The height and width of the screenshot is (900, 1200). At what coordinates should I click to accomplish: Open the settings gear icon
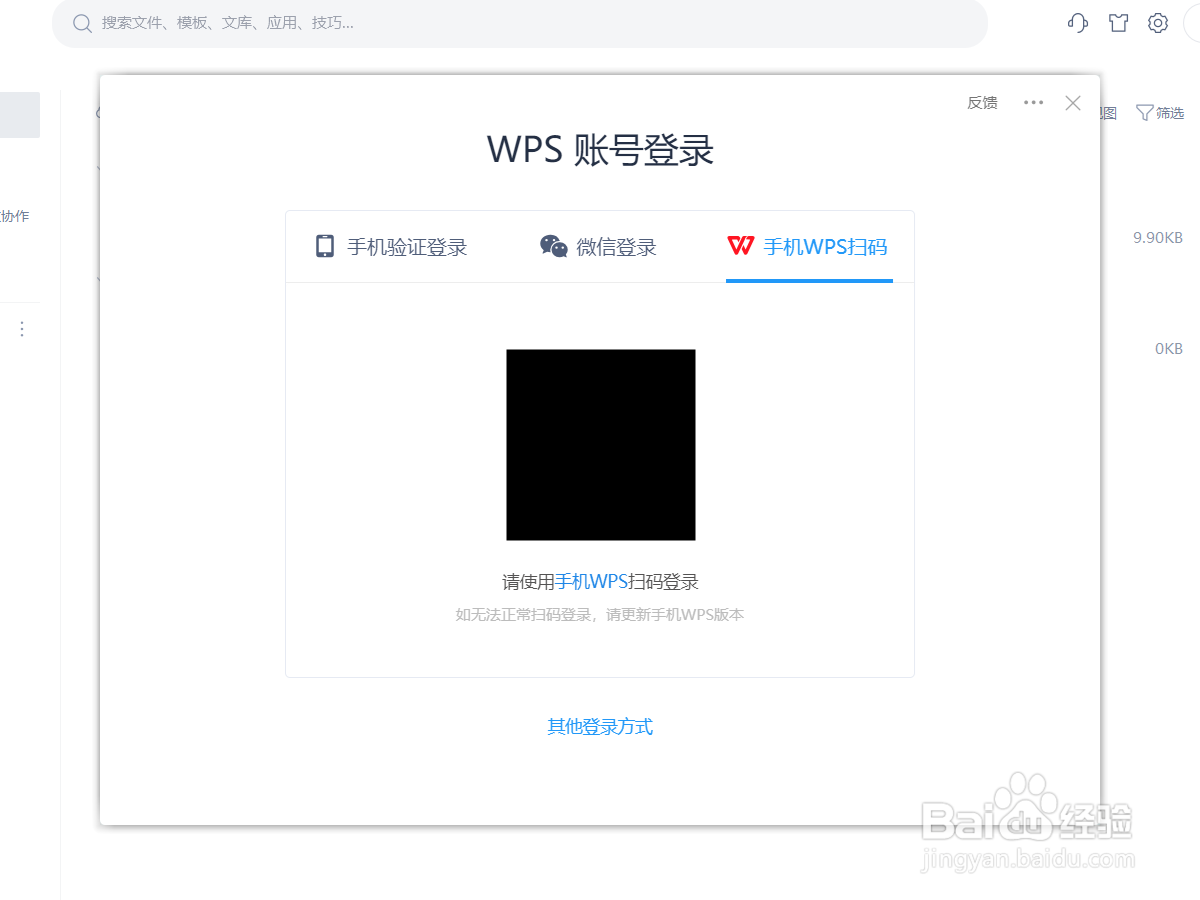coord(1157,23)
